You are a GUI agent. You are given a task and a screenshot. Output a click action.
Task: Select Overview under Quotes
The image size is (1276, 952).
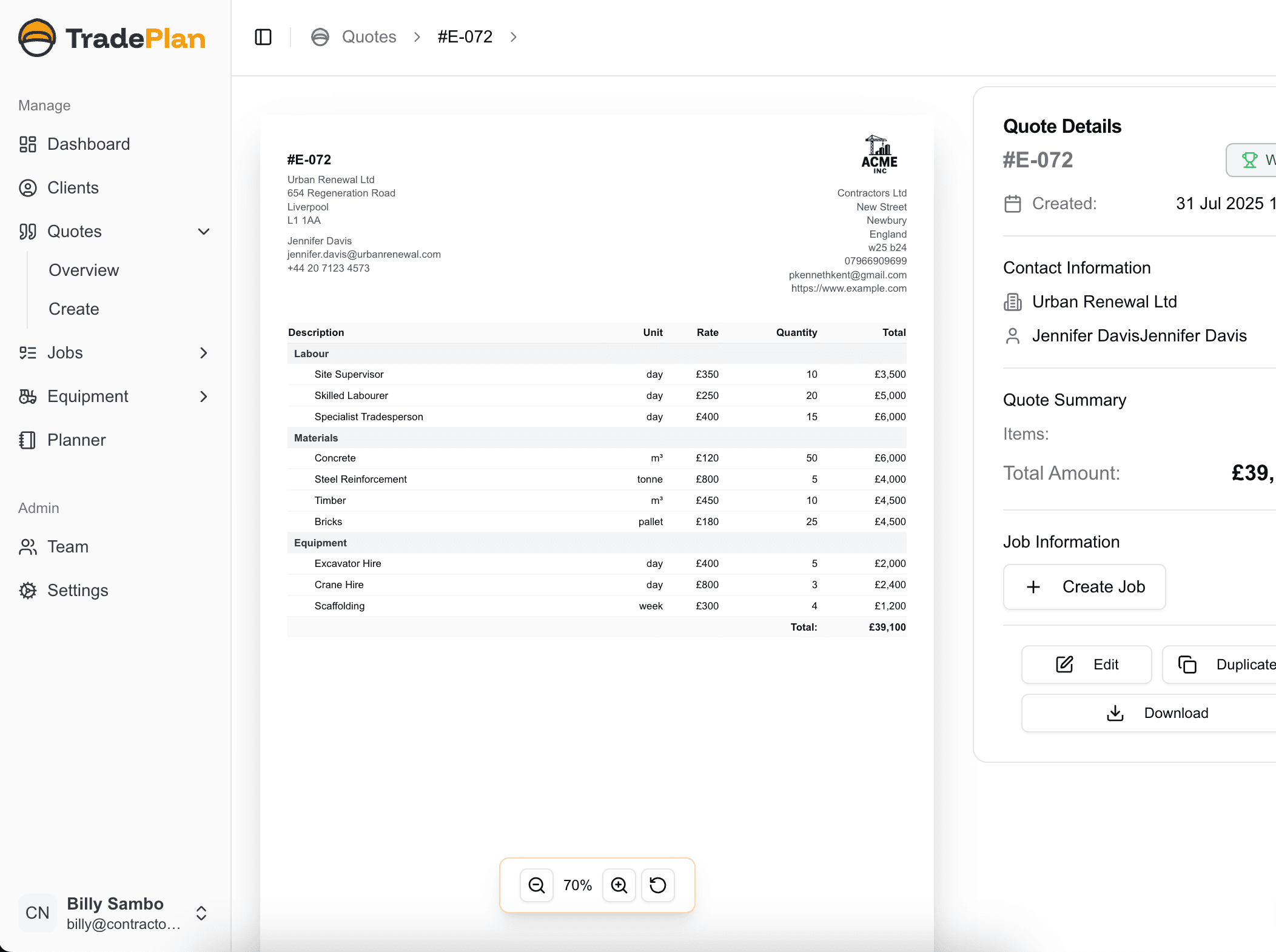[83, 270]
